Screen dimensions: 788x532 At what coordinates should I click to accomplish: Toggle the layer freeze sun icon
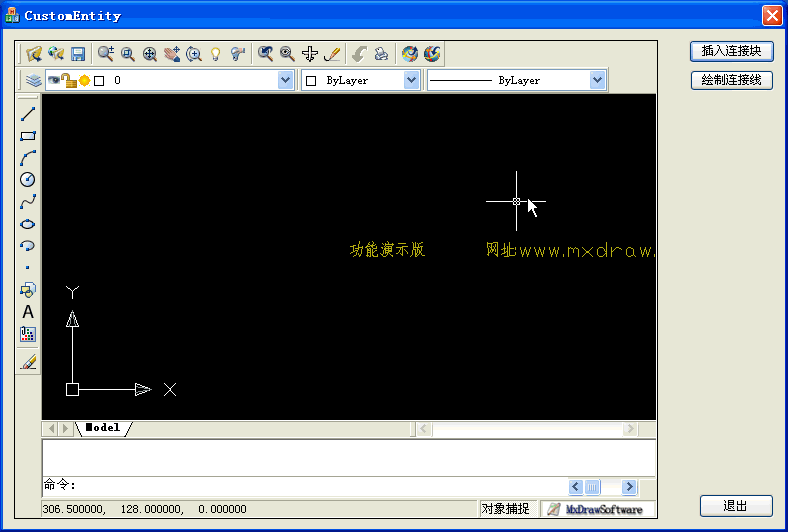coord(84,81)
